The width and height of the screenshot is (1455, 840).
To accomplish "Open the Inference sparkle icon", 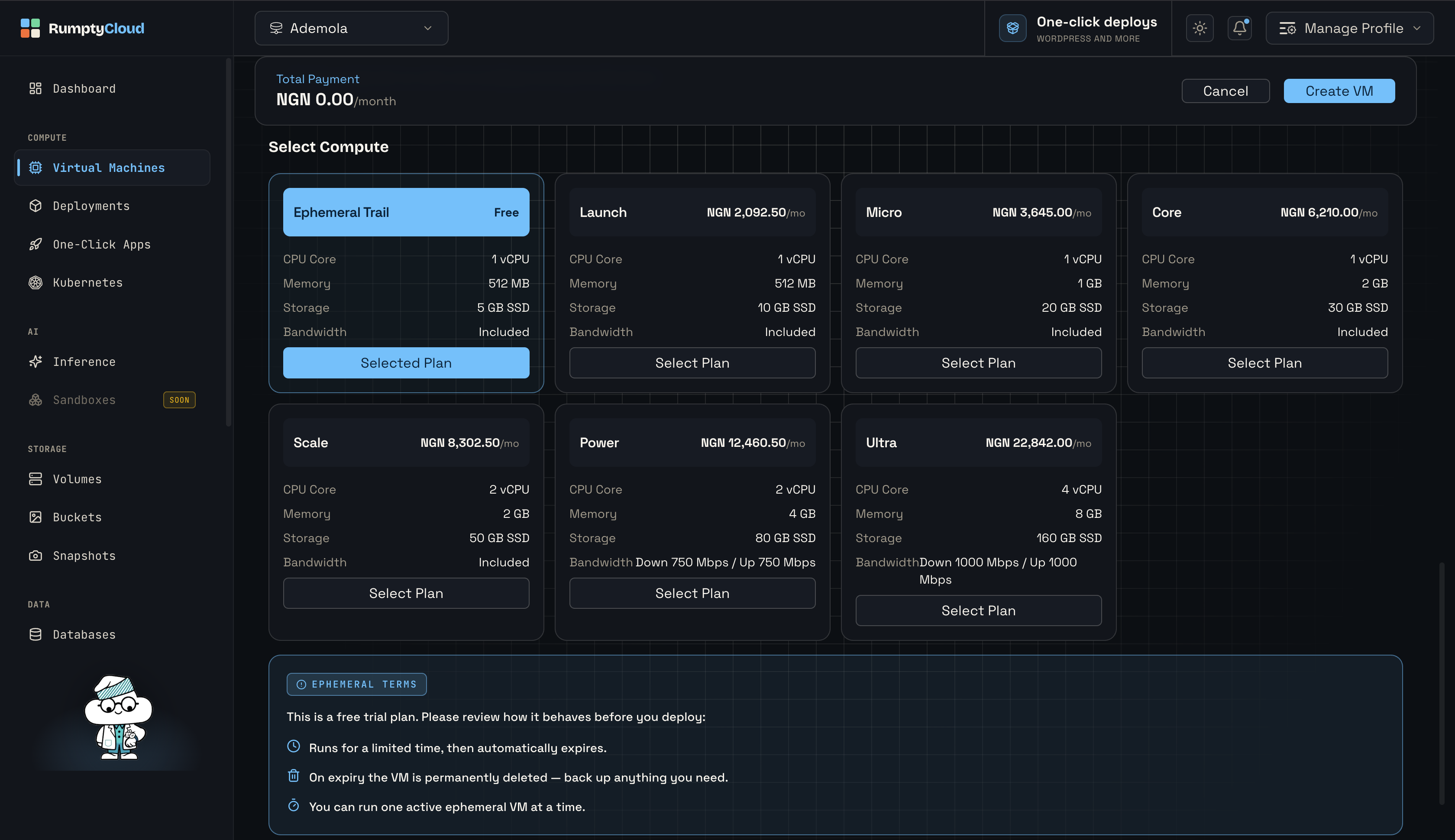I will [x=36, y=362].
